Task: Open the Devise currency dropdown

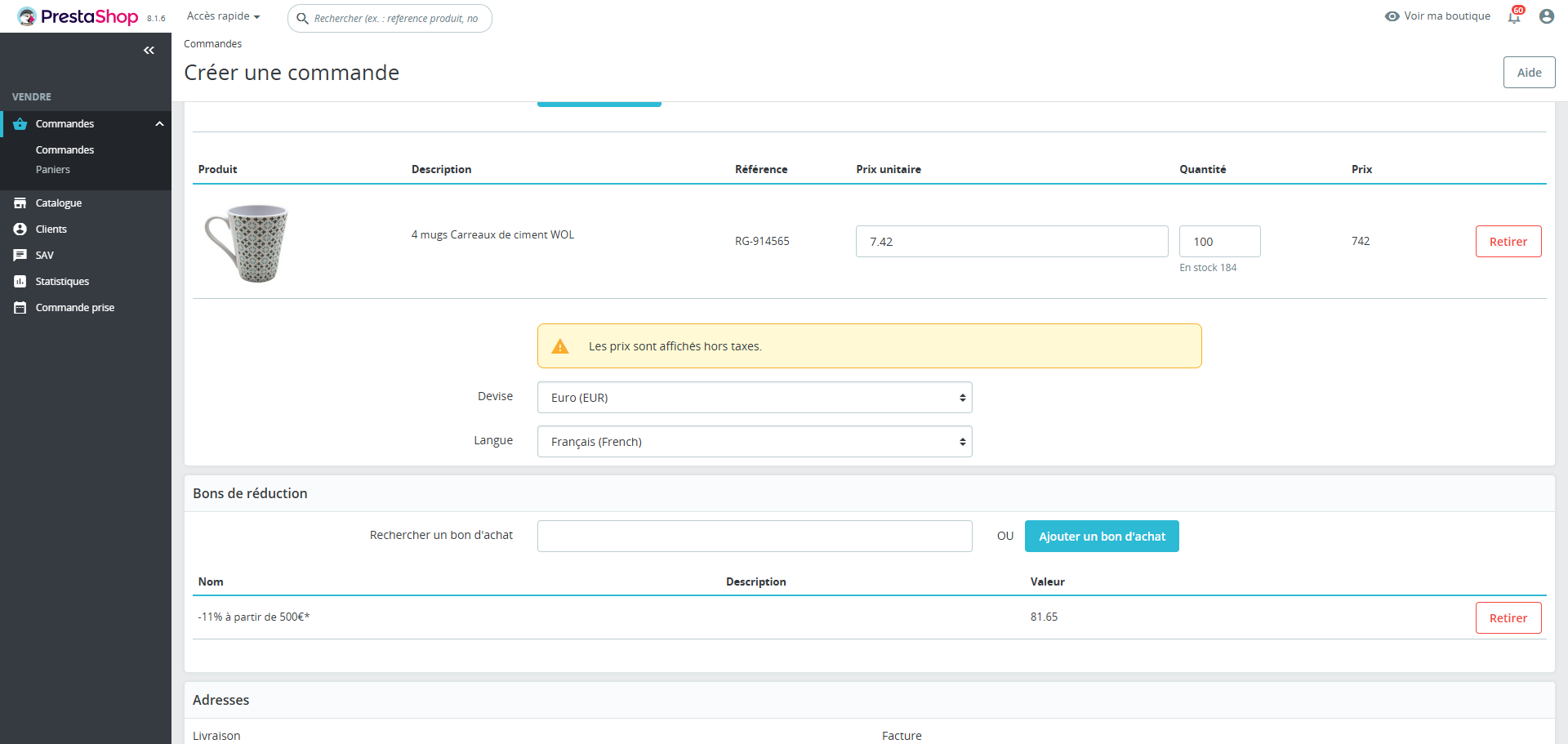Action: 754,398
